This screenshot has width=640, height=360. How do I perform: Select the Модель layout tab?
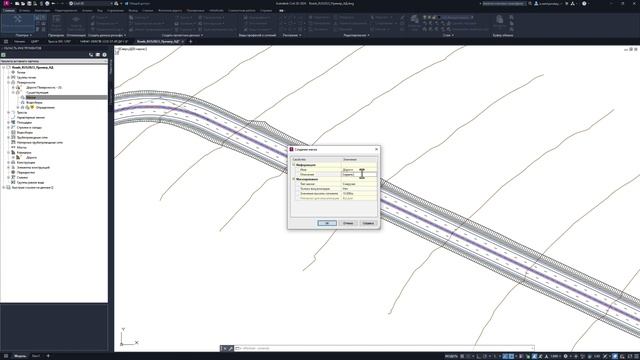pyautogui.click(x=20, y=356)
